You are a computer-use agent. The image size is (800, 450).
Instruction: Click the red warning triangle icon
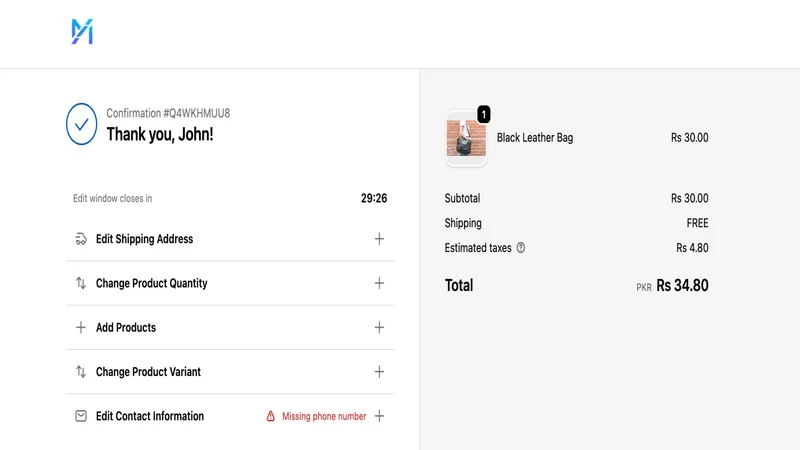click(270, 416)
